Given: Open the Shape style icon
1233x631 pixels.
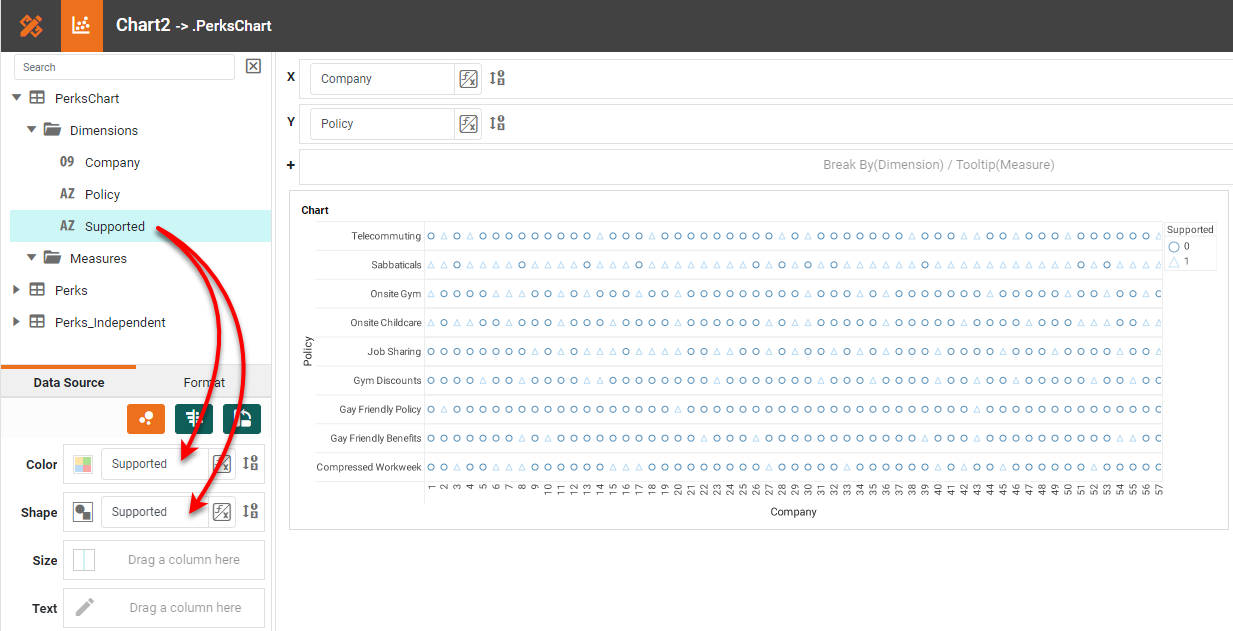Looking at the screenshot, I should click(x=83, y=512).
